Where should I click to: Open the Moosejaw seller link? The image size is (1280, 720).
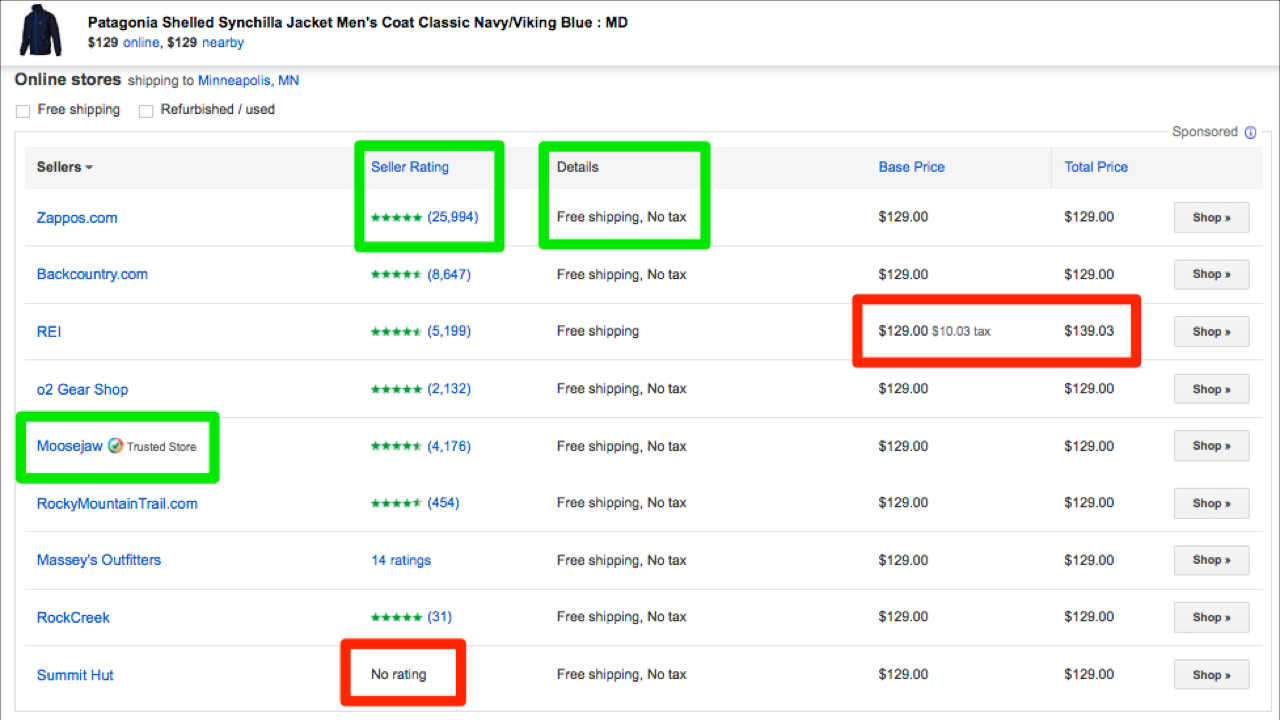(70, 446)
